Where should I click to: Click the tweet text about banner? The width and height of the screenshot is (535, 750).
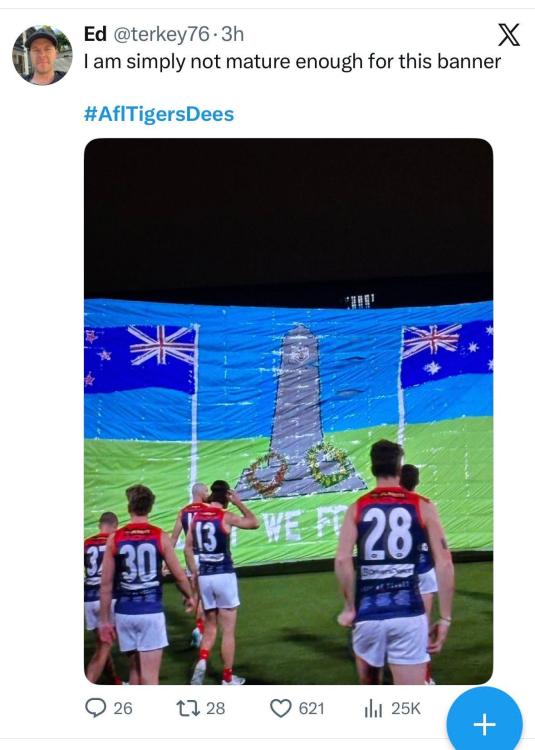click(x=292, y=61)
